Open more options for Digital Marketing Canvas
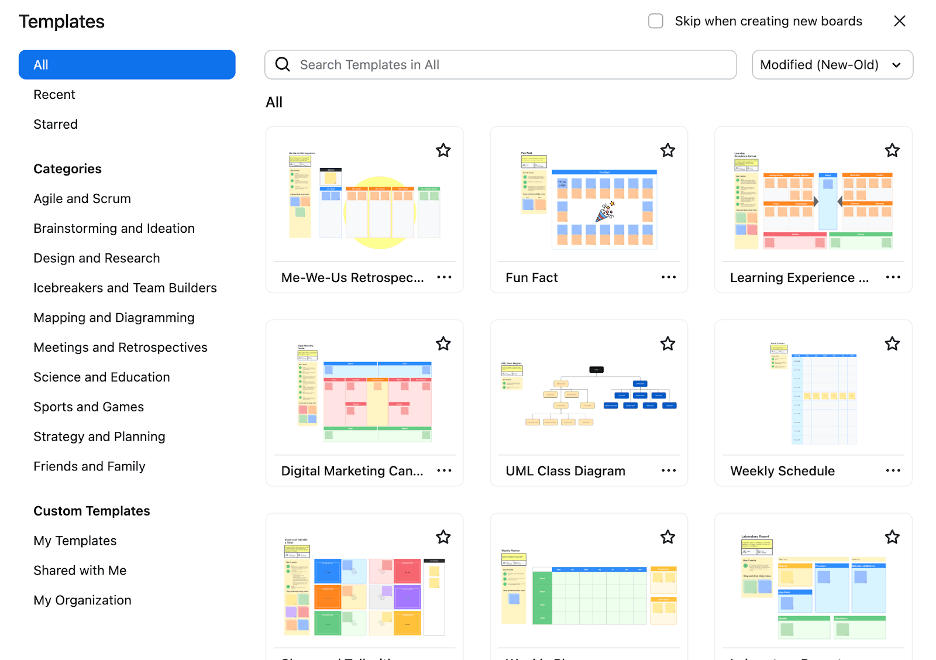936x660 pixels. coord(444,471)
